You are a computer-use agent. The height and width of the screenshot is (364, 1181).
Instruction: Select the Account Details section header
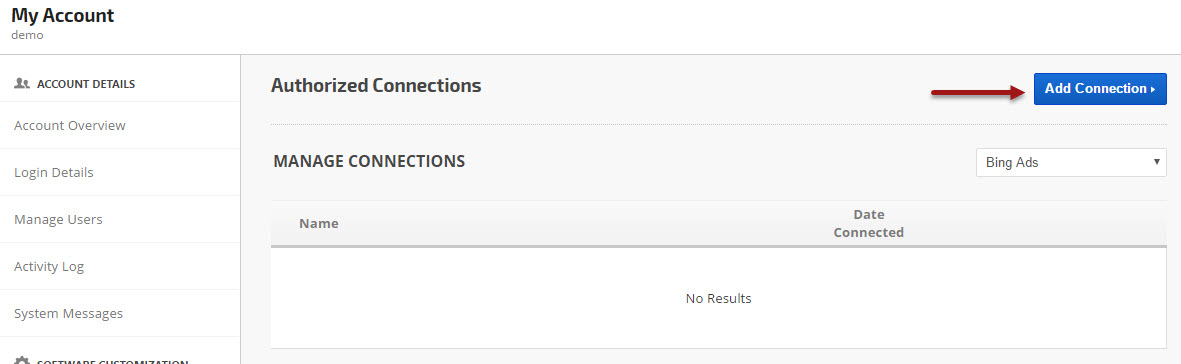(x=86, y=84)
